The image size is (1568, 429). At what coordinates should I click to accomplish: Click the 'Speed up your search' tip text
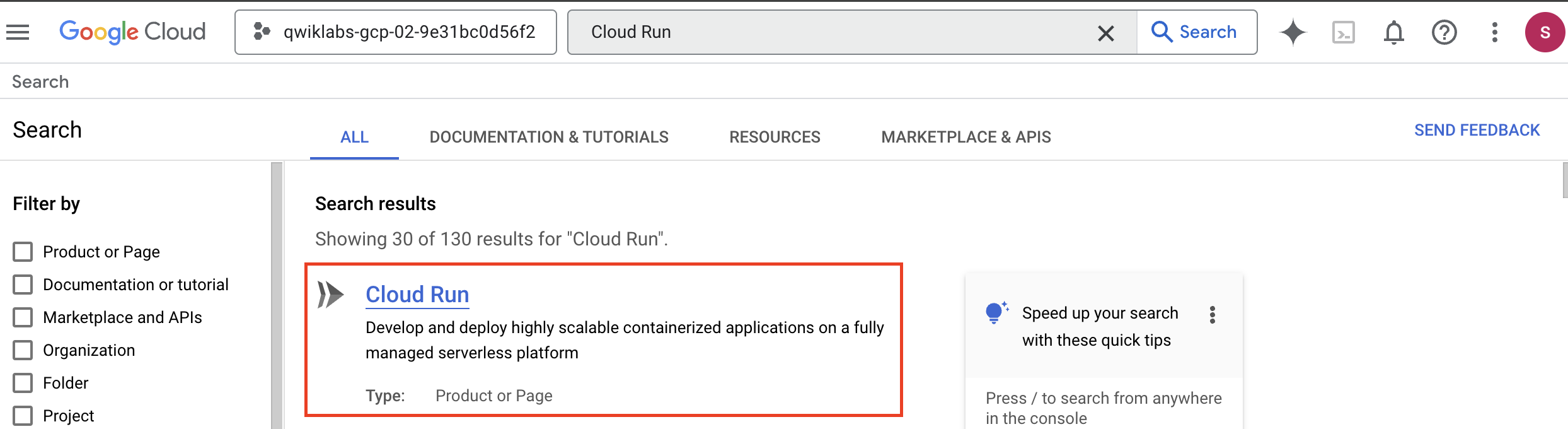(1100, 326)
